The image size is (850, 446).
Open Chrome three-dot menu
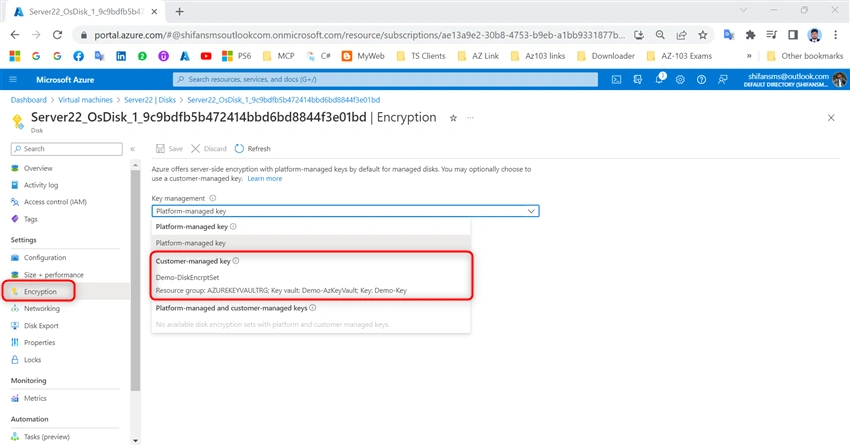(835, 35)
